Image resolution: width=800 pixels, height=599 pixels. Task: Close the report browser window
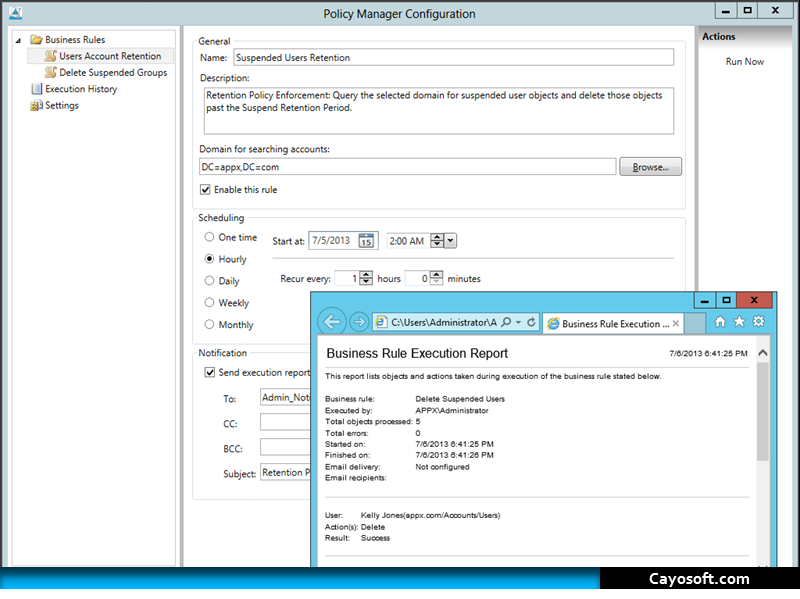[755, 301]
